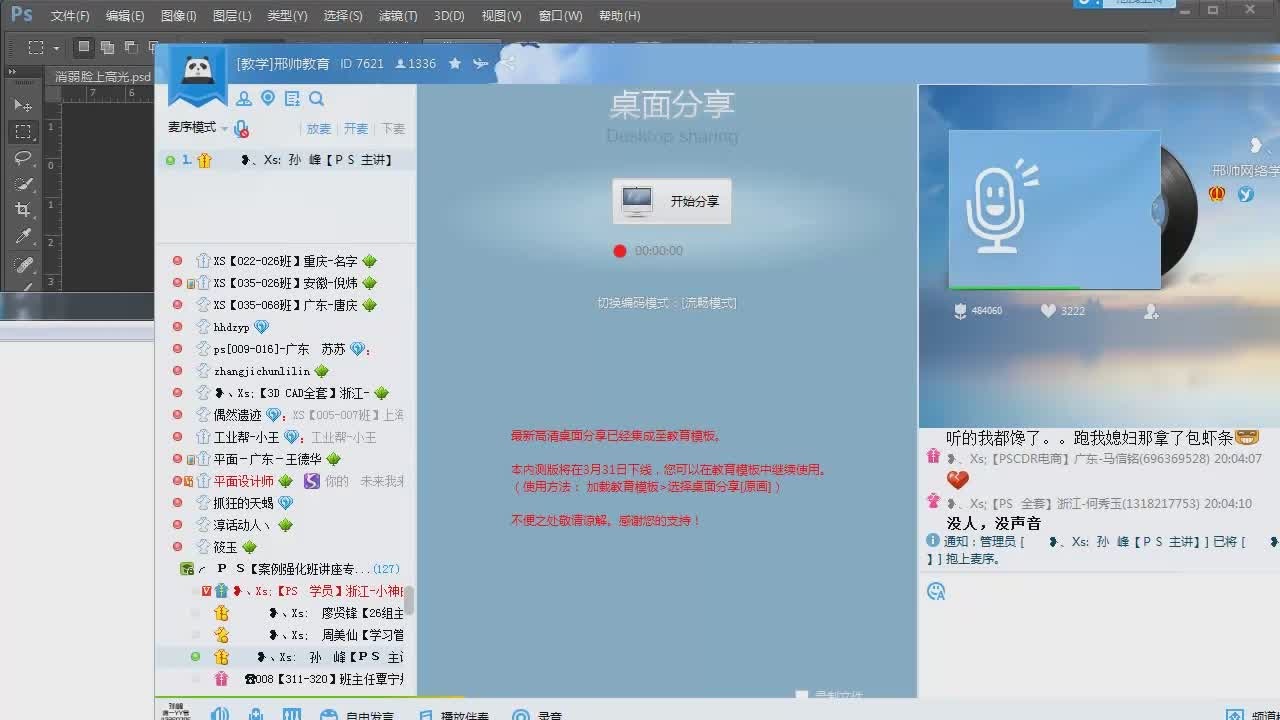Click the search magnifier icon in channel panel
This screenshot has width=1280, height=720.
coord(316,98)
